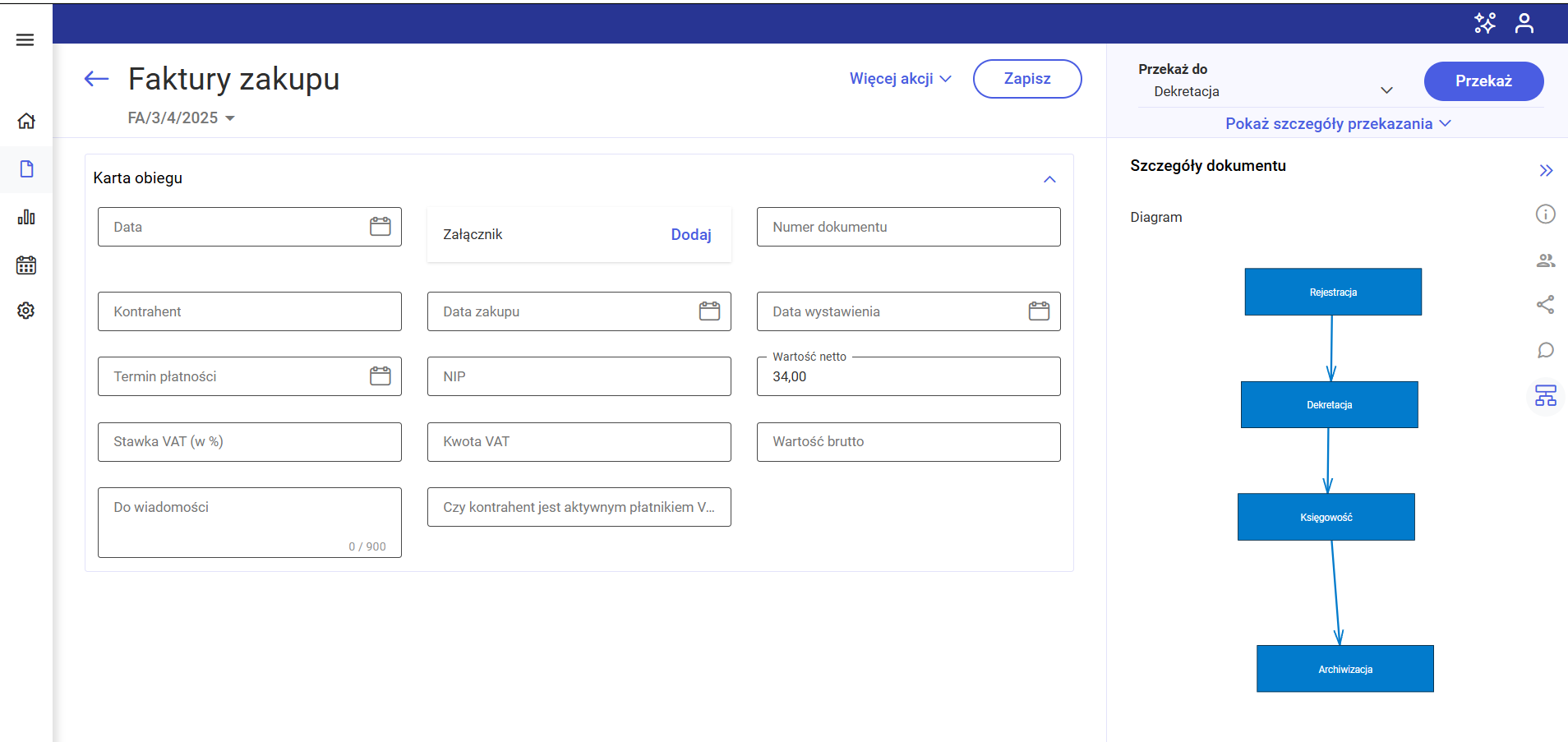Screen dimensions: 1568x742
Task: Go to the home page icon
Action: pos(26,121)
